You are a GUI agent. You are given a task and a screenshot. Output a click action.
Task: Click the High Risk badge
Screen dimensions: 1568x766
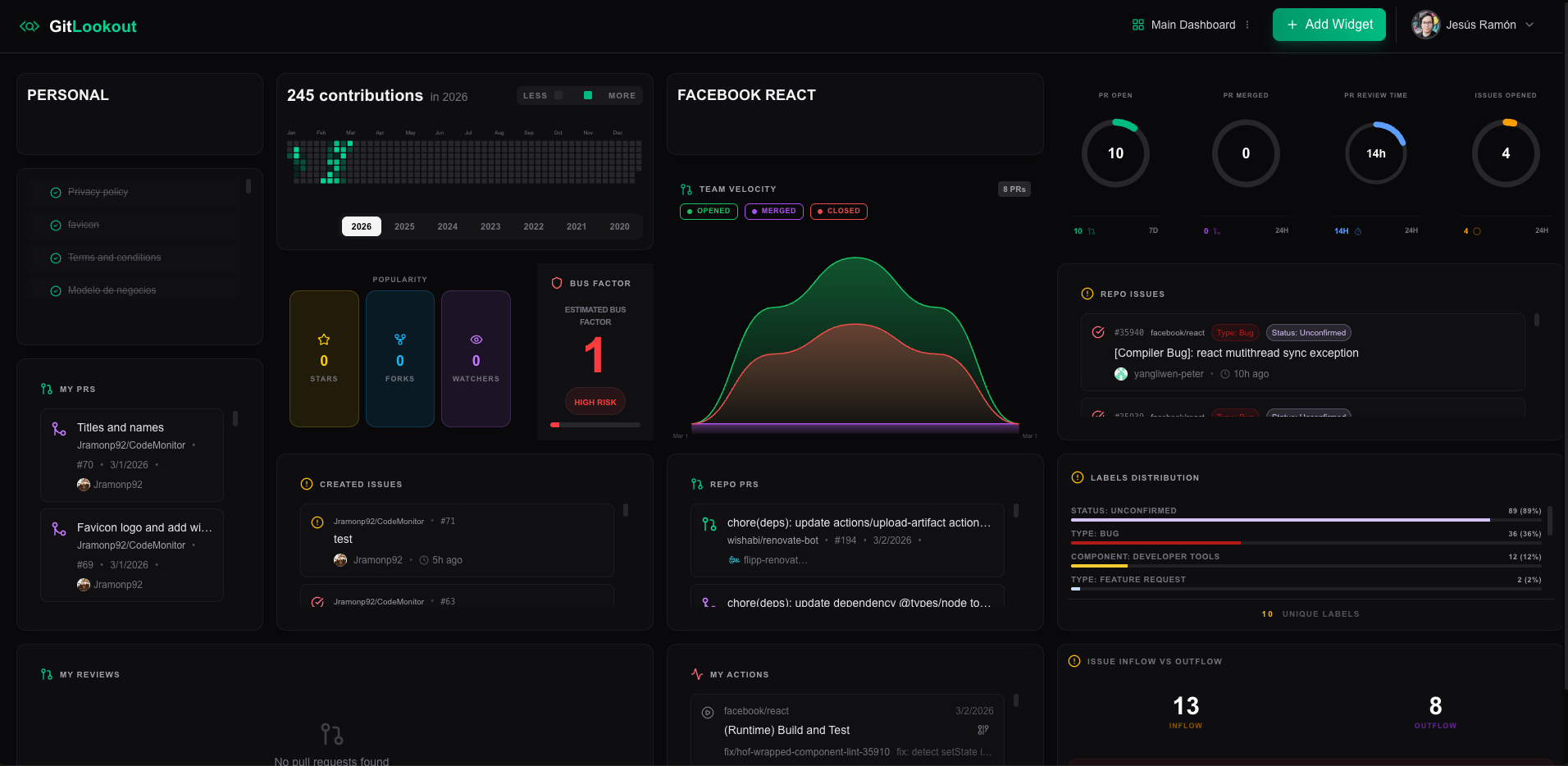(x=595, y=402)
